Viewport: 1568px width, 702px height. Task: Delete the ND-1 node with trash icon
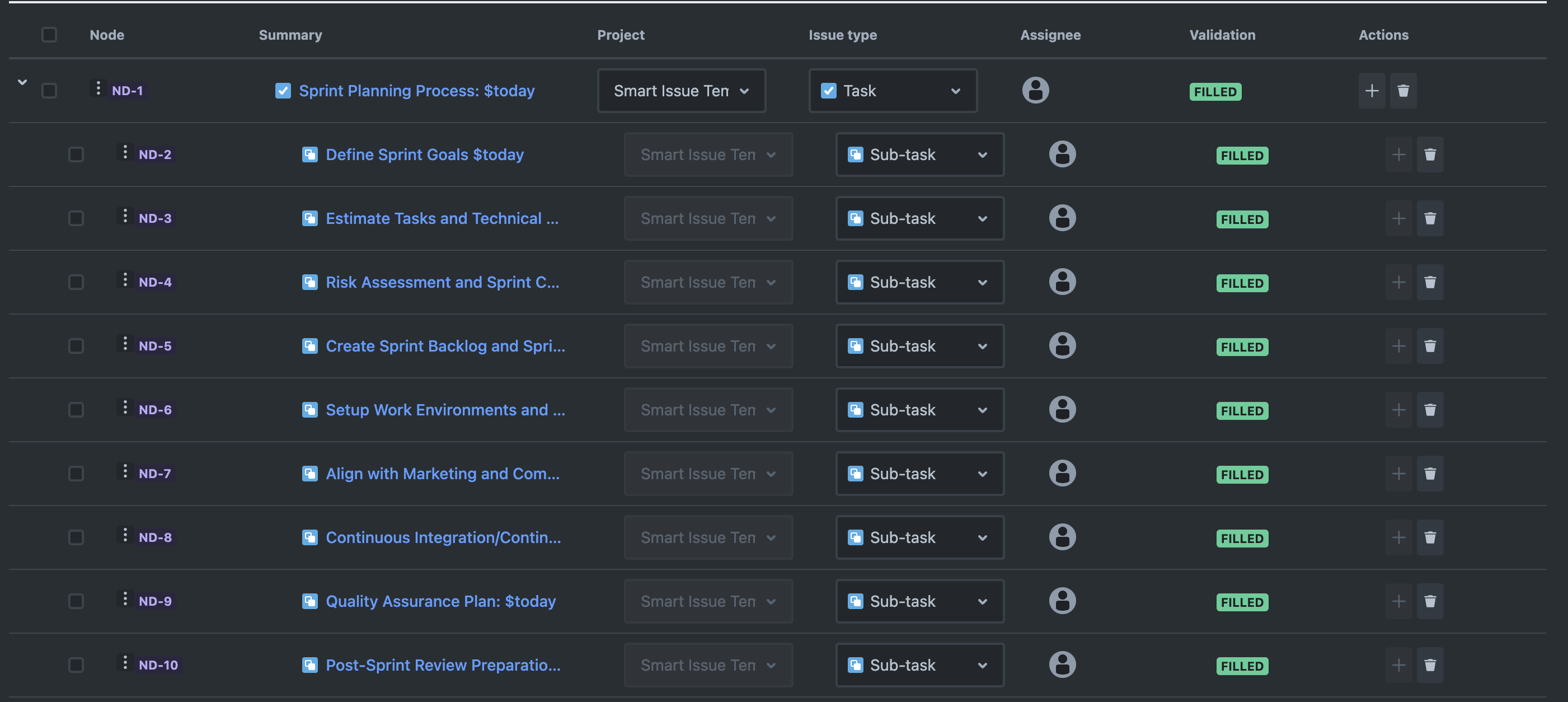(1403, 91)
